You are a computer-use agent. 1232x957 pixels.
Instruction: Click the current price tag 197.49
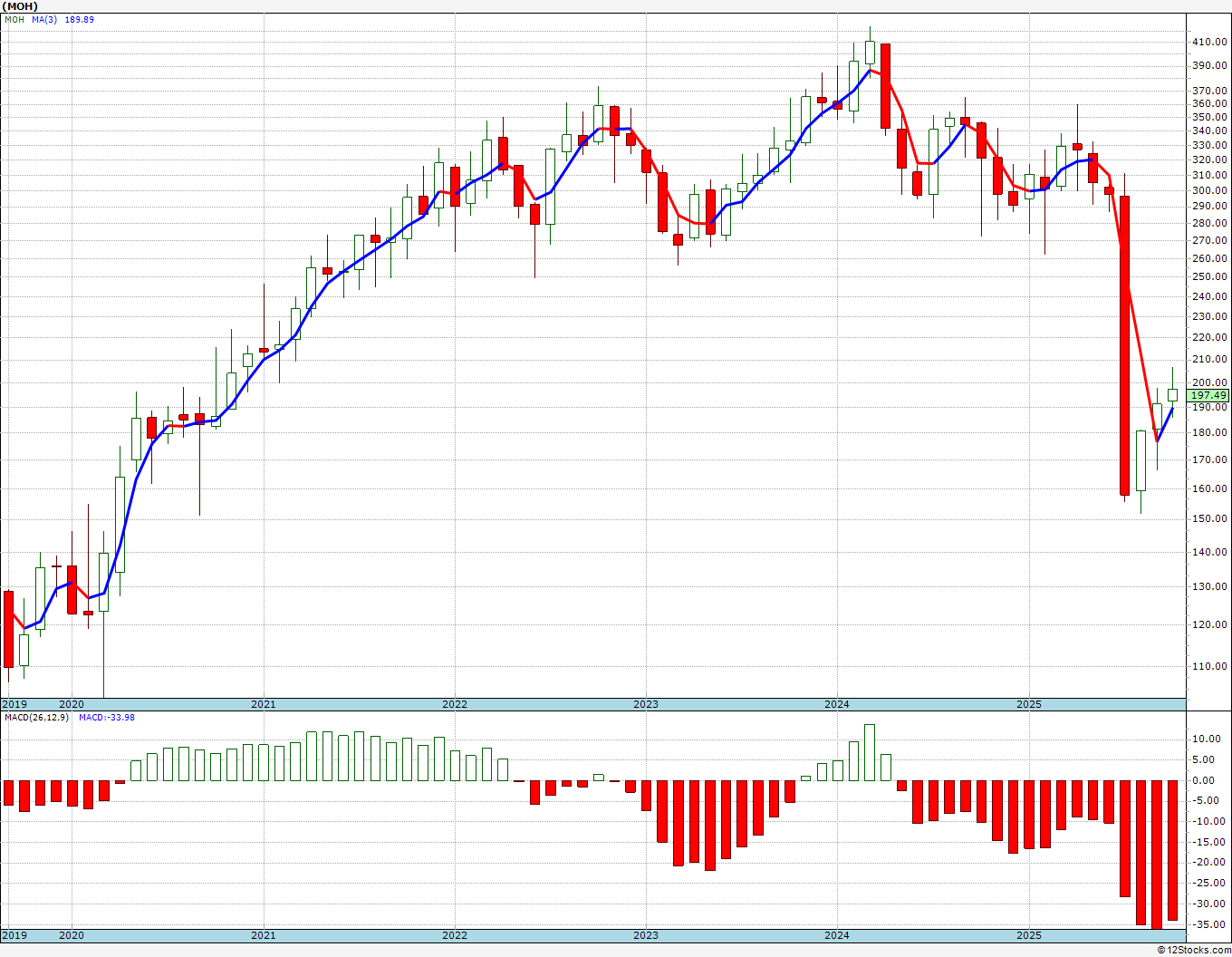[1208, 395]
